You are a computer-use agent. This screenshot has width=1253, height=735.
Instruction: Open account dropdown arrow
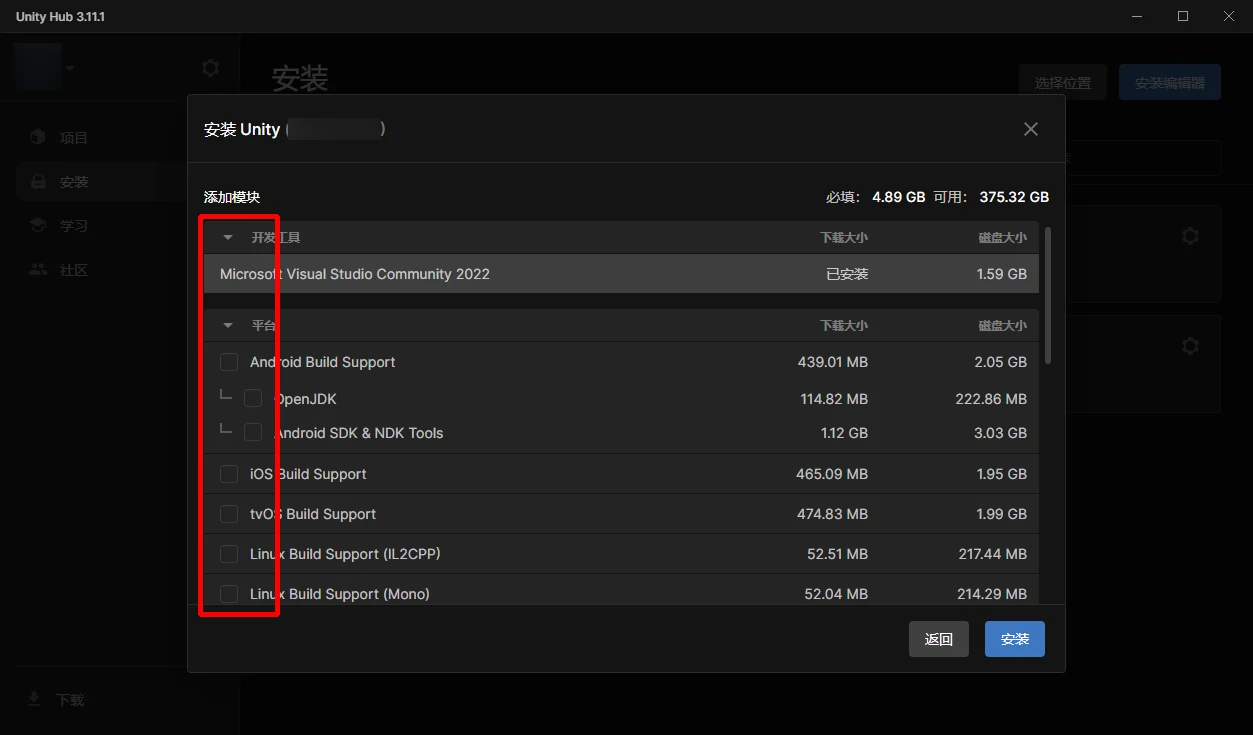(70, 68)
